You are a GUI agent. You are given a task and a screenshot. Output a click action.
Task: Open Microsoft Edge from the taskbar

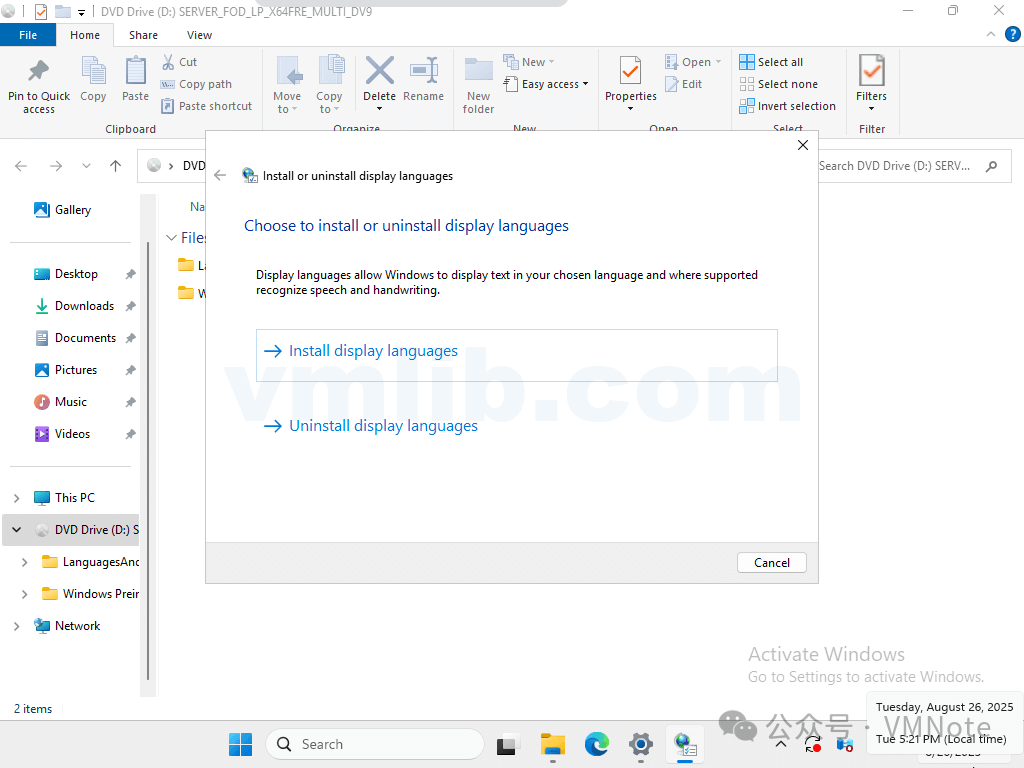pos(597,744)
